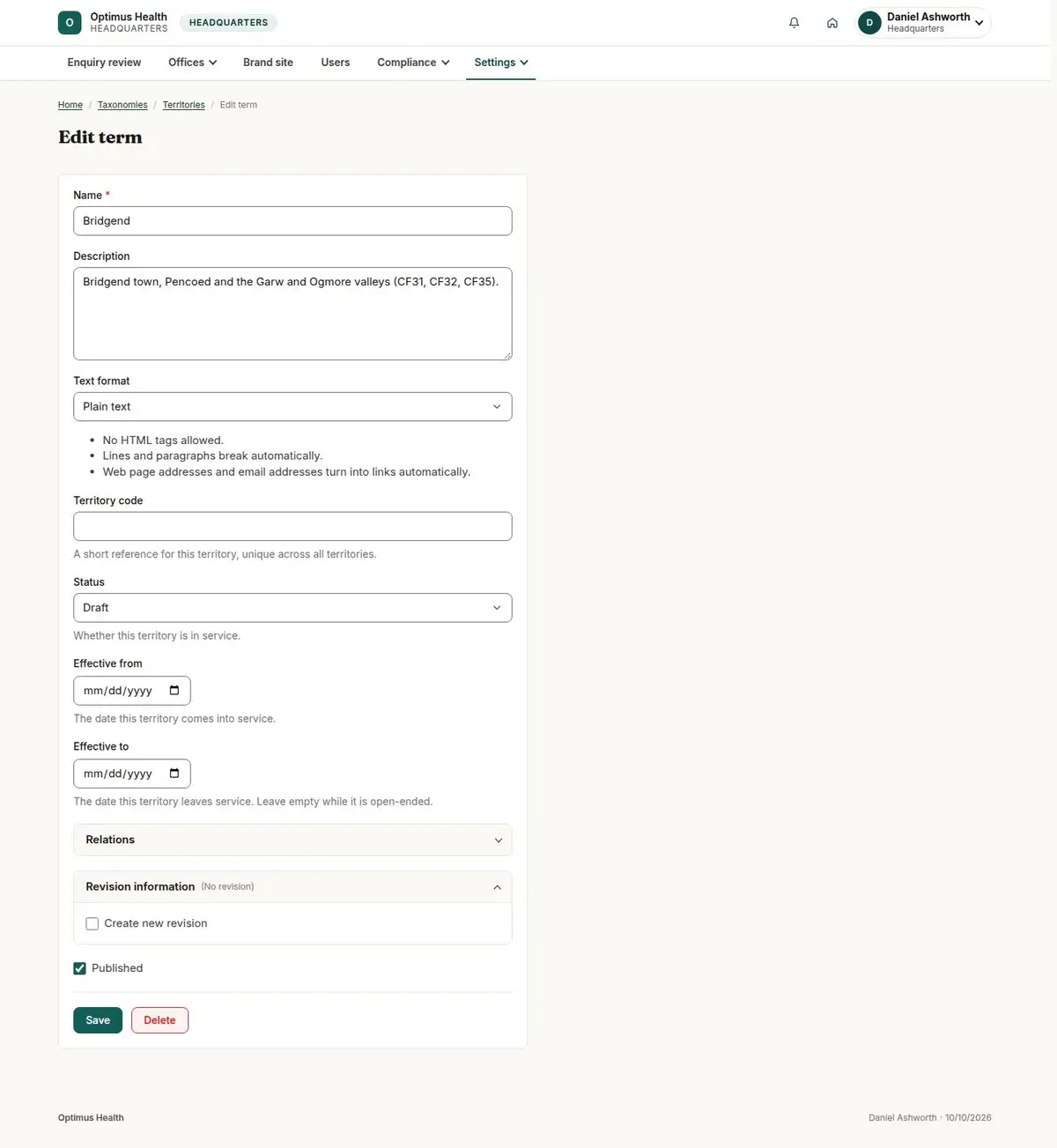Go to Territories breadcrumb link
Image resolution: width=1057 pixels, height=1148 pixels.
coord(183,105)
